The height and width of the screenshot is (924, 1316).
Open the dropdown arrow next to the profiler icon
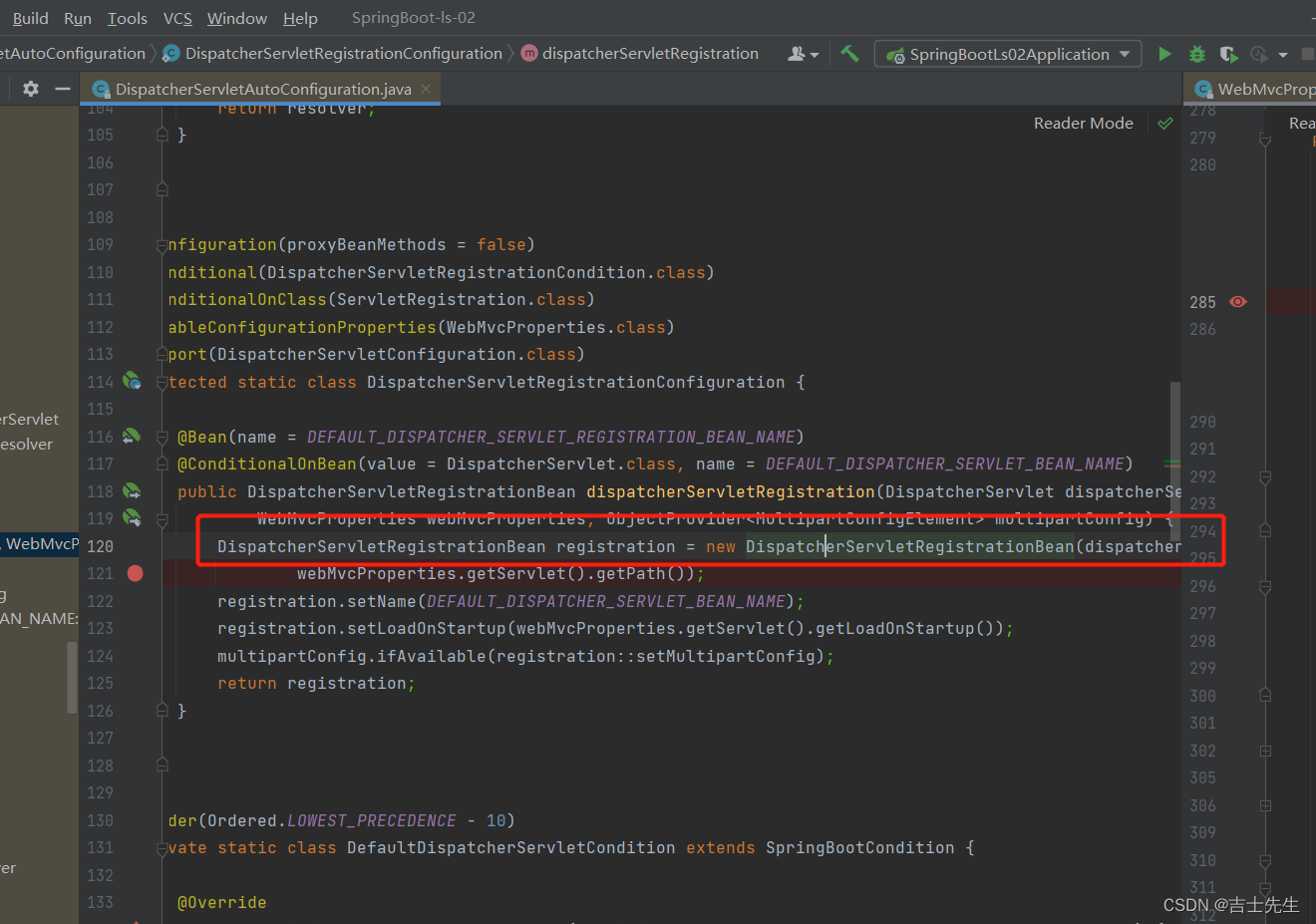(x=1282, y=55)
